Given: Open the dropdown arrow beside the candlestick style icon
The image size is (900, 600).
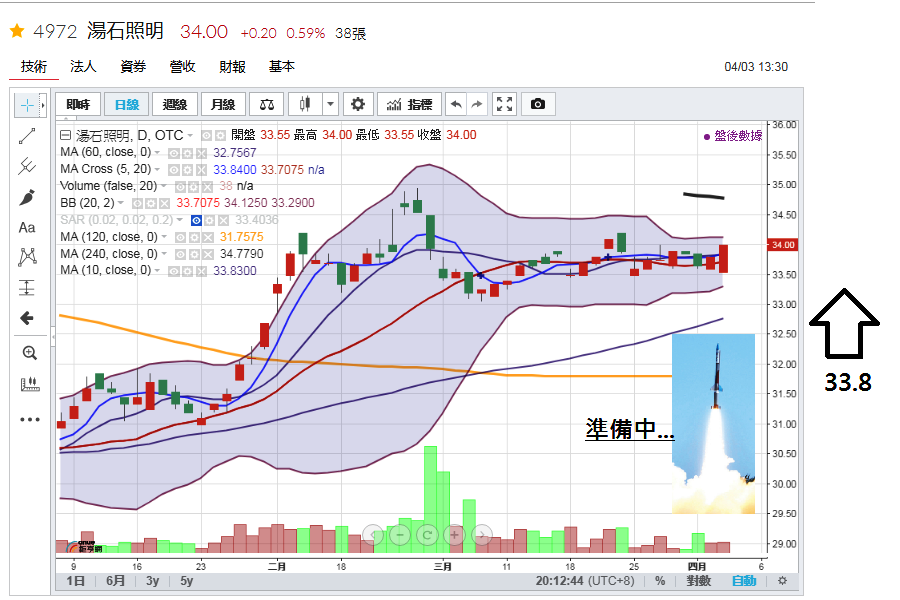Looking at the screenshot, I should (x=331, y=104).
